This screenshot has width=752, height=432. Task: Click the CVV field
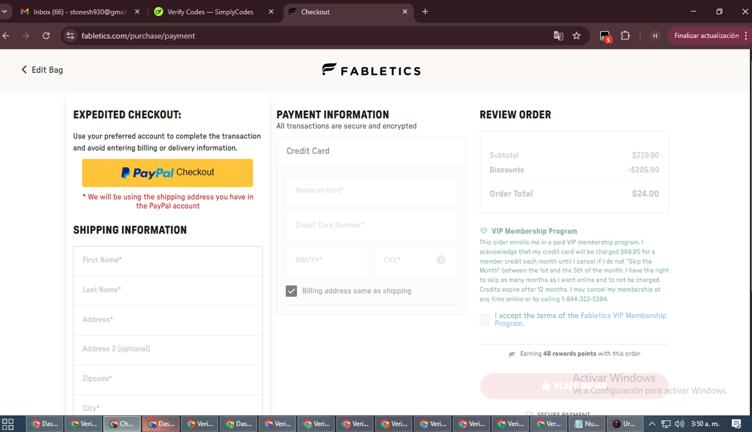(x=415, y=260)
